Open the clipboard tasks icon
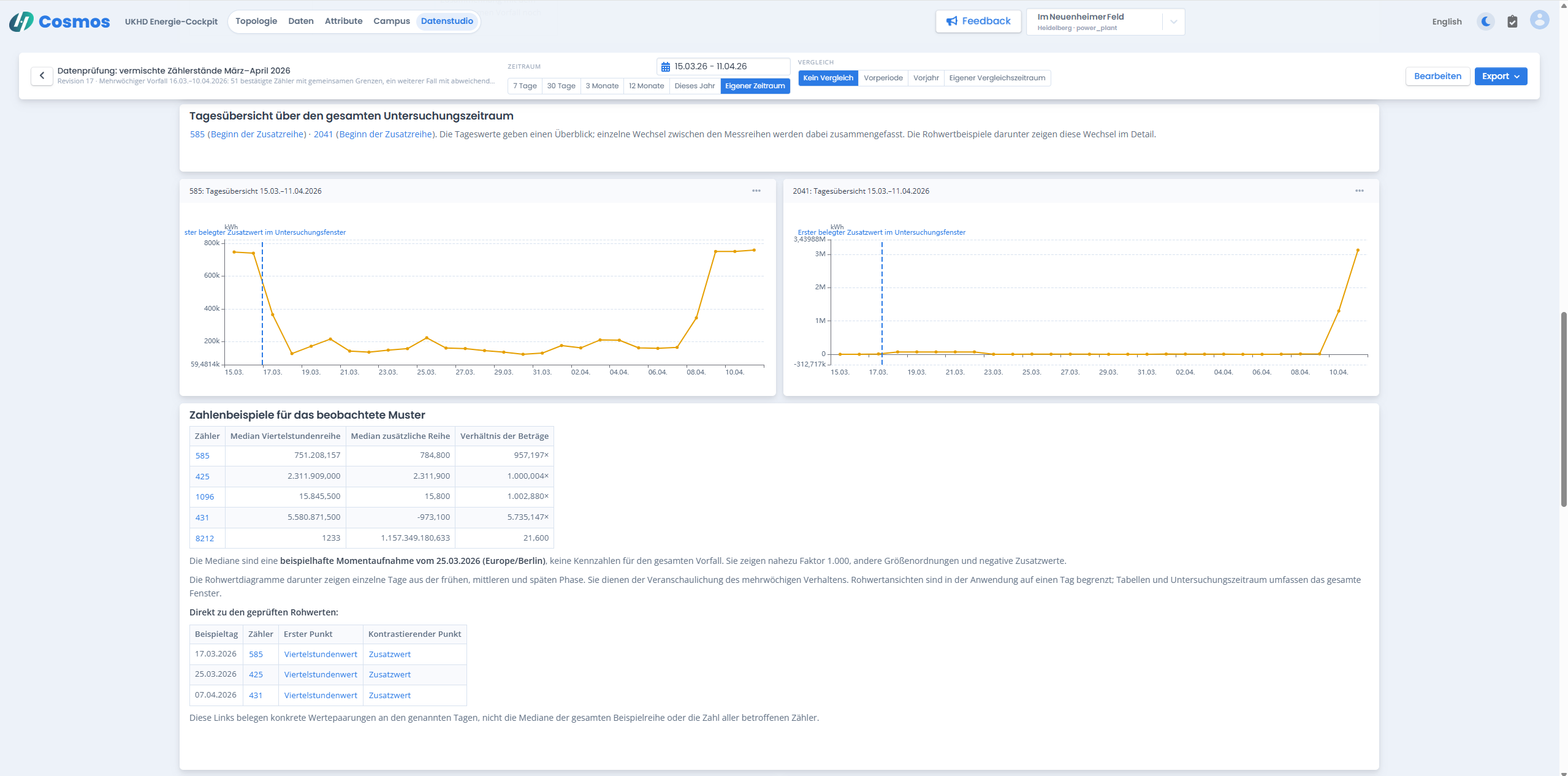This screenshot has height=776, width=1568. pyautogui.click(x=1512, y=21)
